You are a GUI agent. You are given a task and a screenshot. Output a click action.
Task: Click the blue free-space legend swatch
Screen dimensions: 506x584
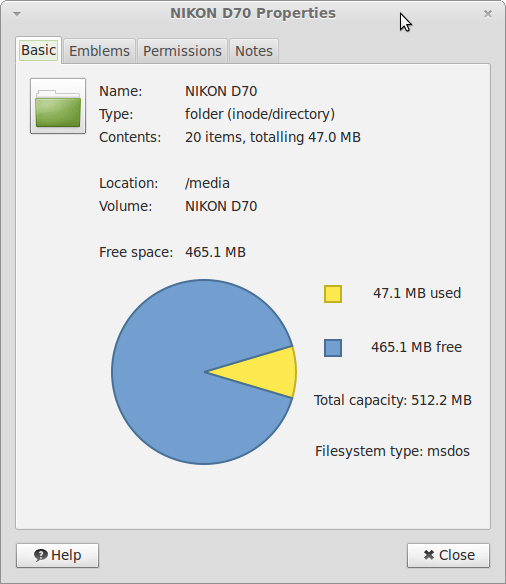[333, 348]
